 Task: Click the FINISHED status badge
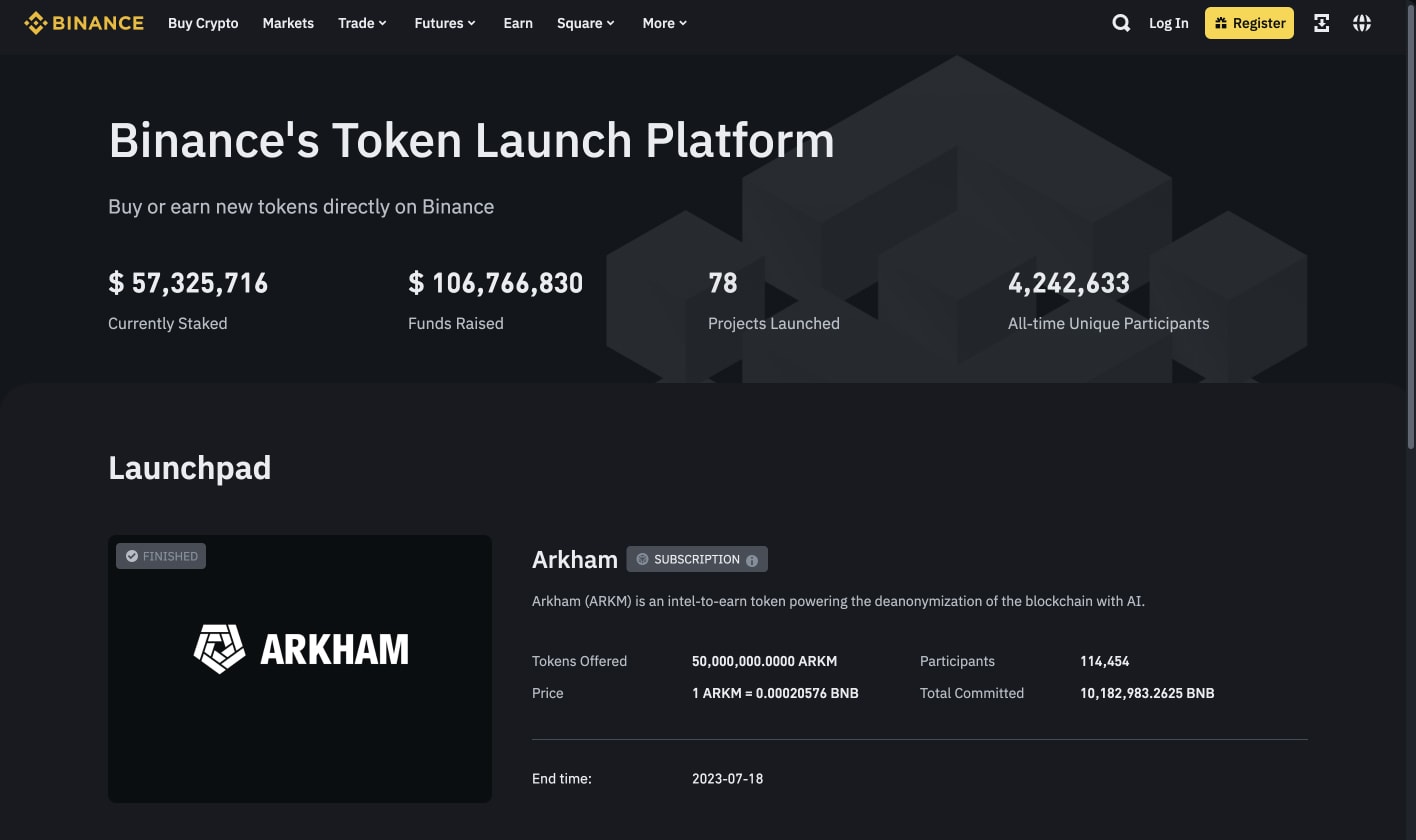(161, 556)
